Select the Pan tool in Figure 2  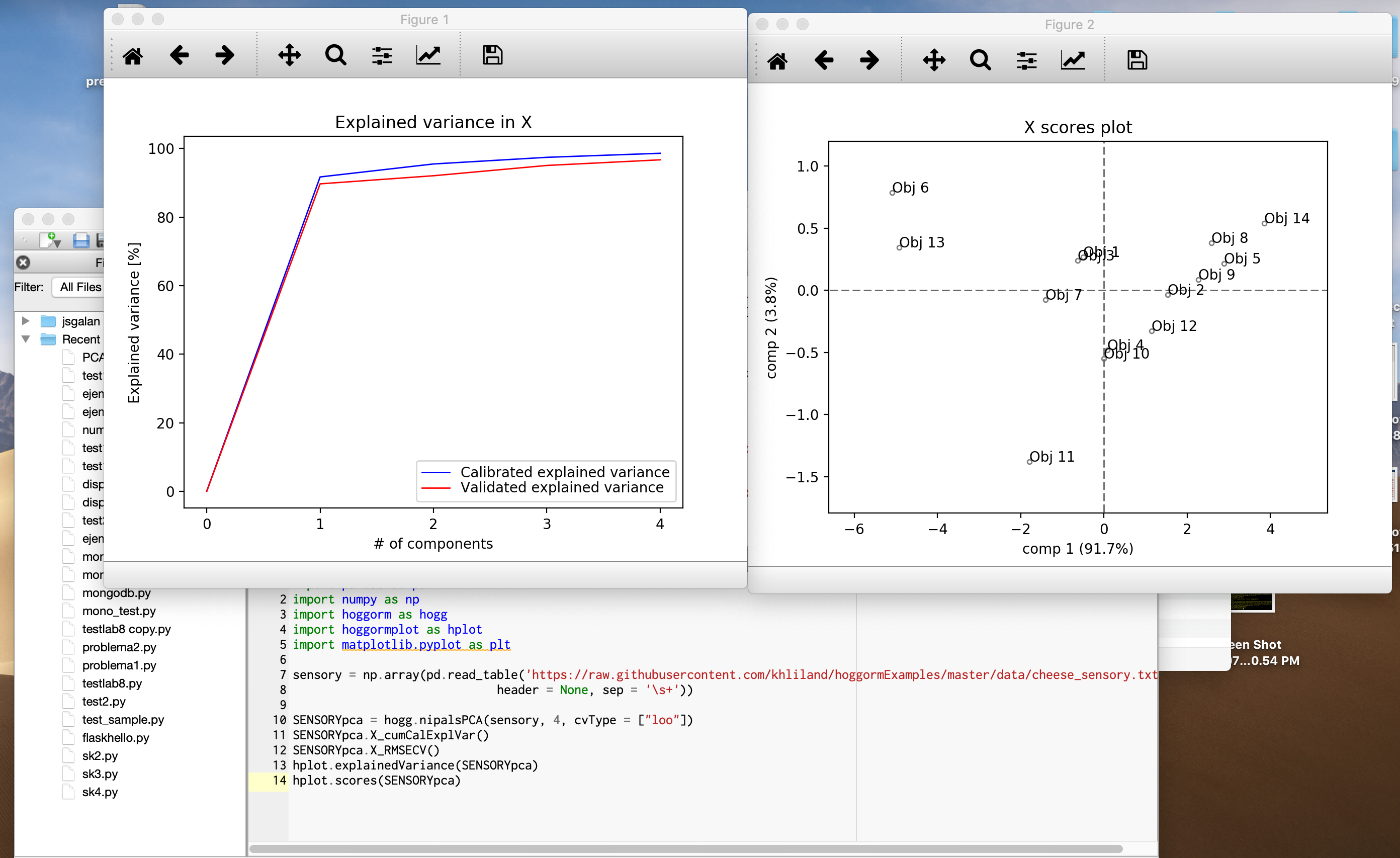pos(934,60)
